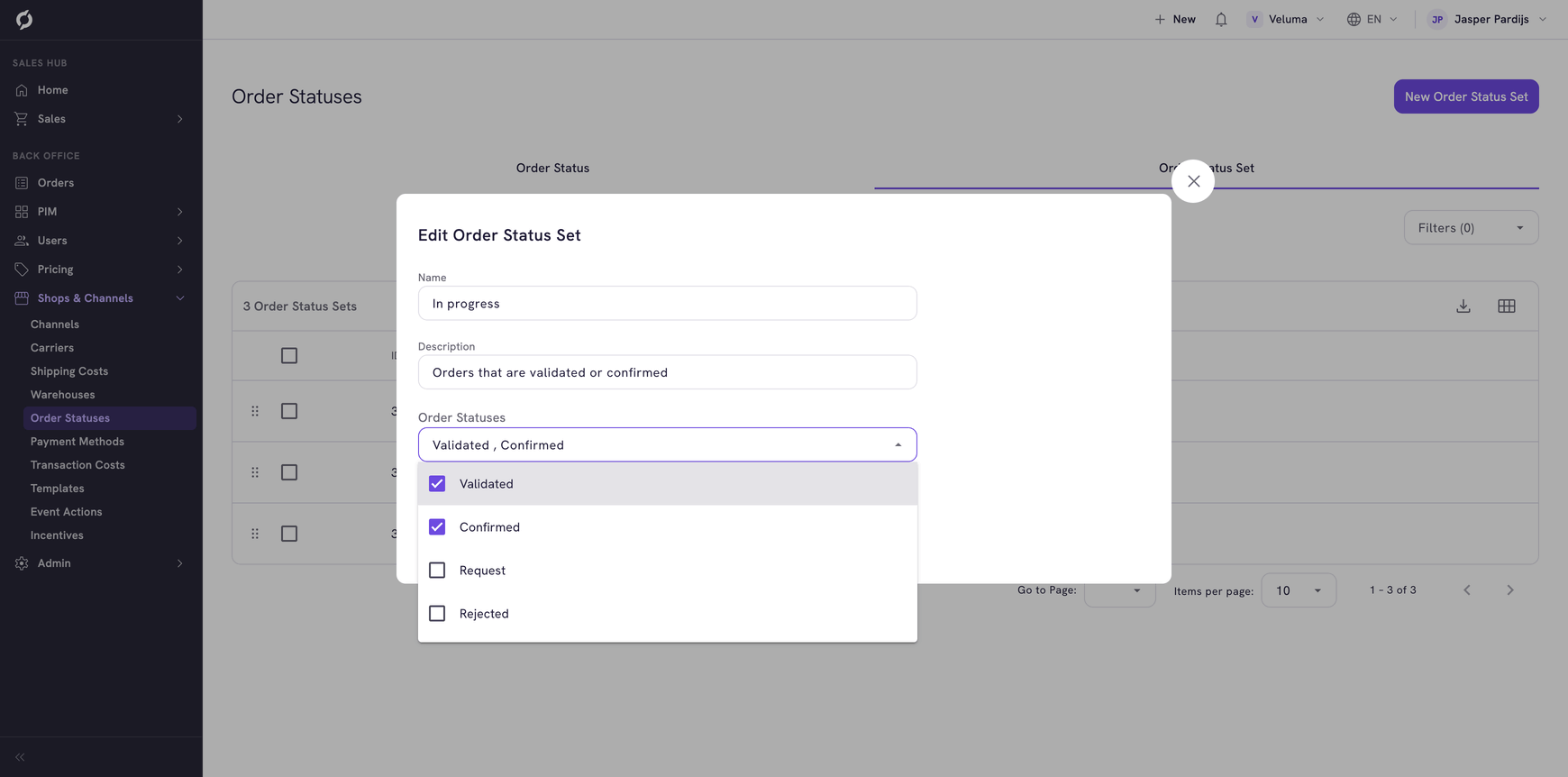Open notifications bell
This screenshot has width=1568, height=777.
tap(1221, 19)
